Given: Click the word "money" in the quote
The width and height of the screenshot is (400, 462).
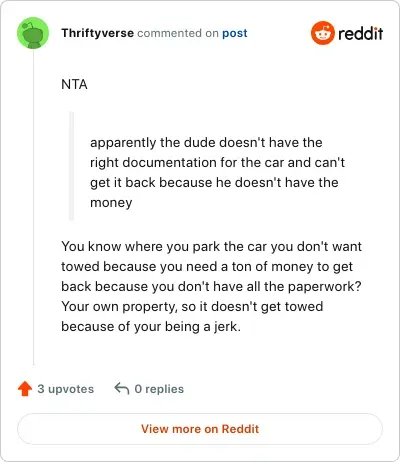Looking at the screenshot, I should 111,203.
